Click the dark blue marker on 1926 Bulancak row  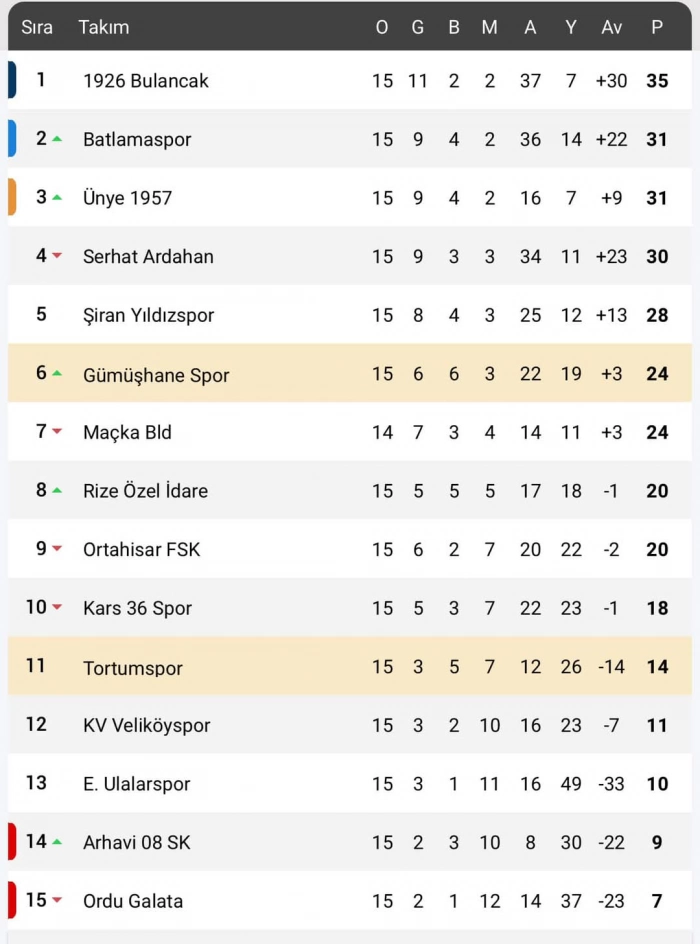coord(12,79)
